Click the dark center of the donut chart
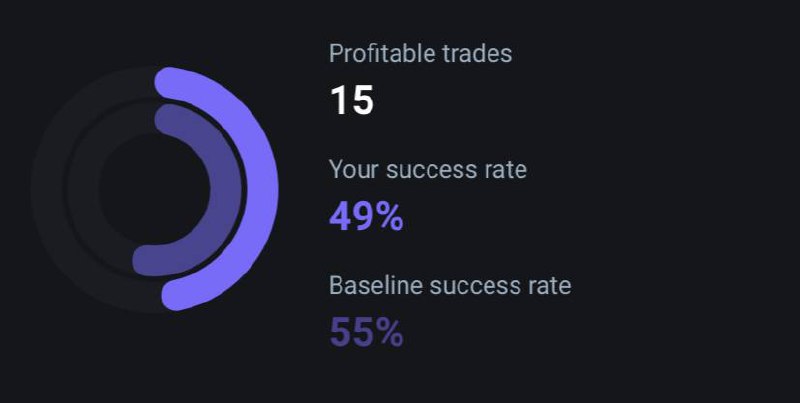 tap(153, 189)
